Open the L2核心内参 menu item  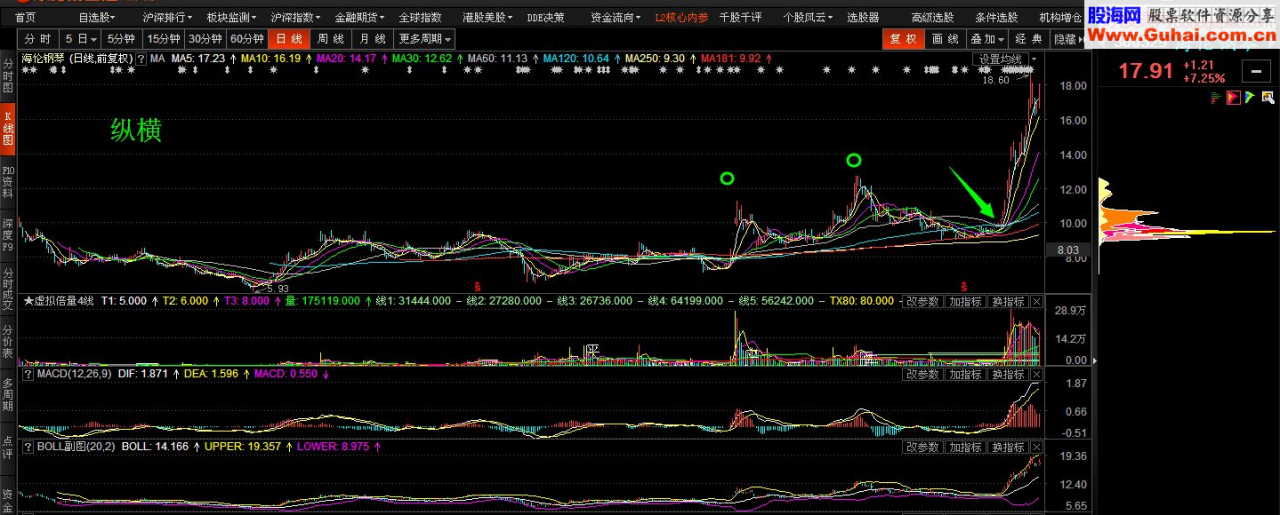coord(681,17)
